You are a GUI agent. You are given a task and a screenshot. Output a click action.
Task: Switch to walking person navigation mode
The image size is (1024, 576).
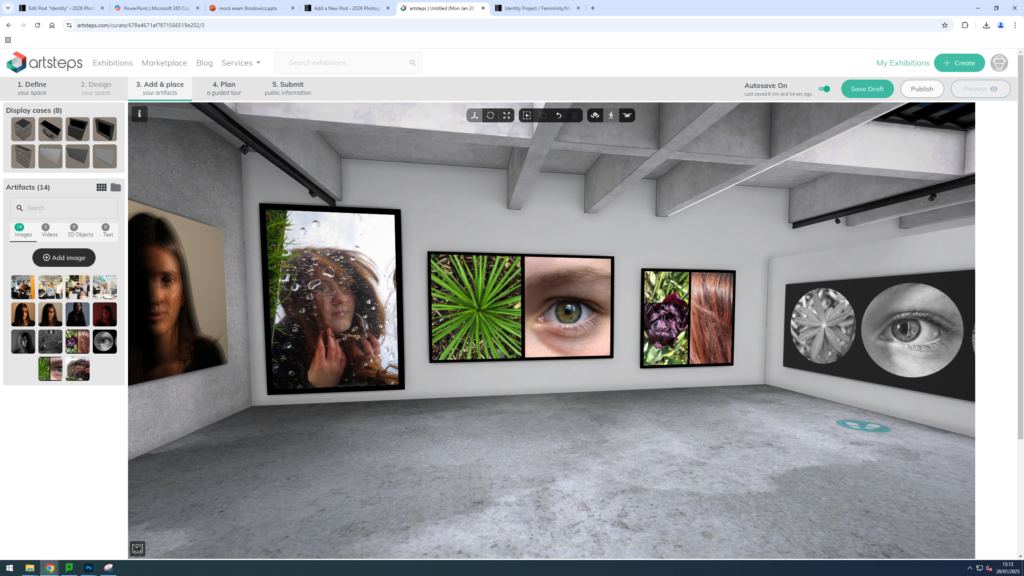(x=611, y=116)
